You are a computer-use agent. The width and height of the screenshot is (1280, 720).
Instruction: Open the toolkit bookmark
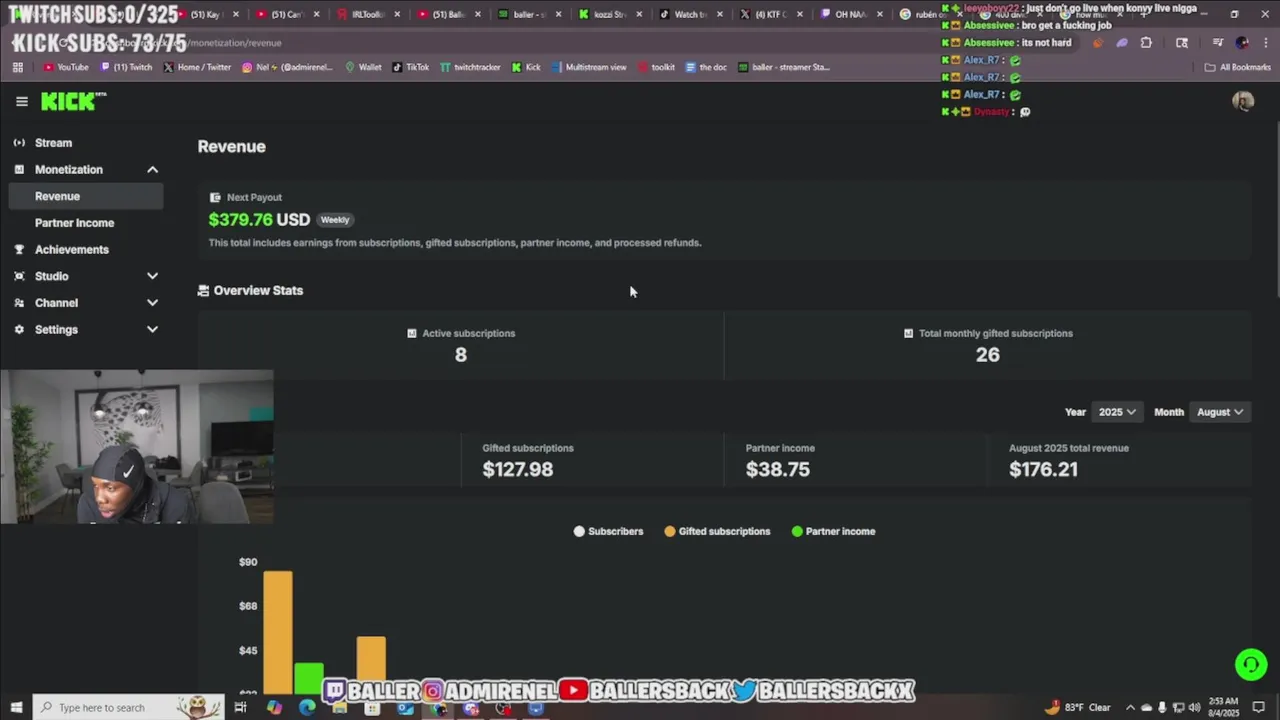(x=656, y=67)
